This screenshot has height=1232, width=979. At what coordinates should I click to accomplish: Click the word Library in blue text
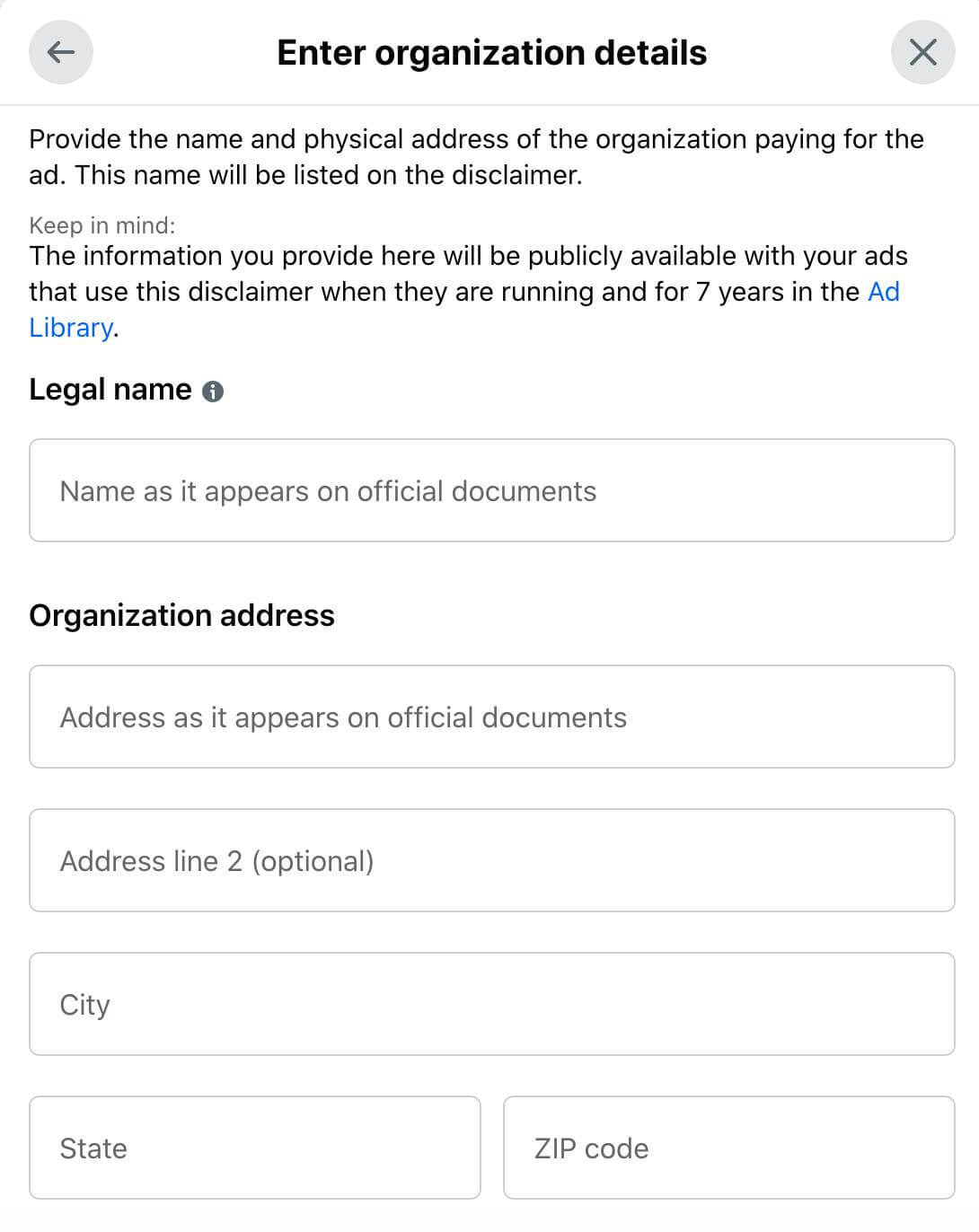pos(71,328)
